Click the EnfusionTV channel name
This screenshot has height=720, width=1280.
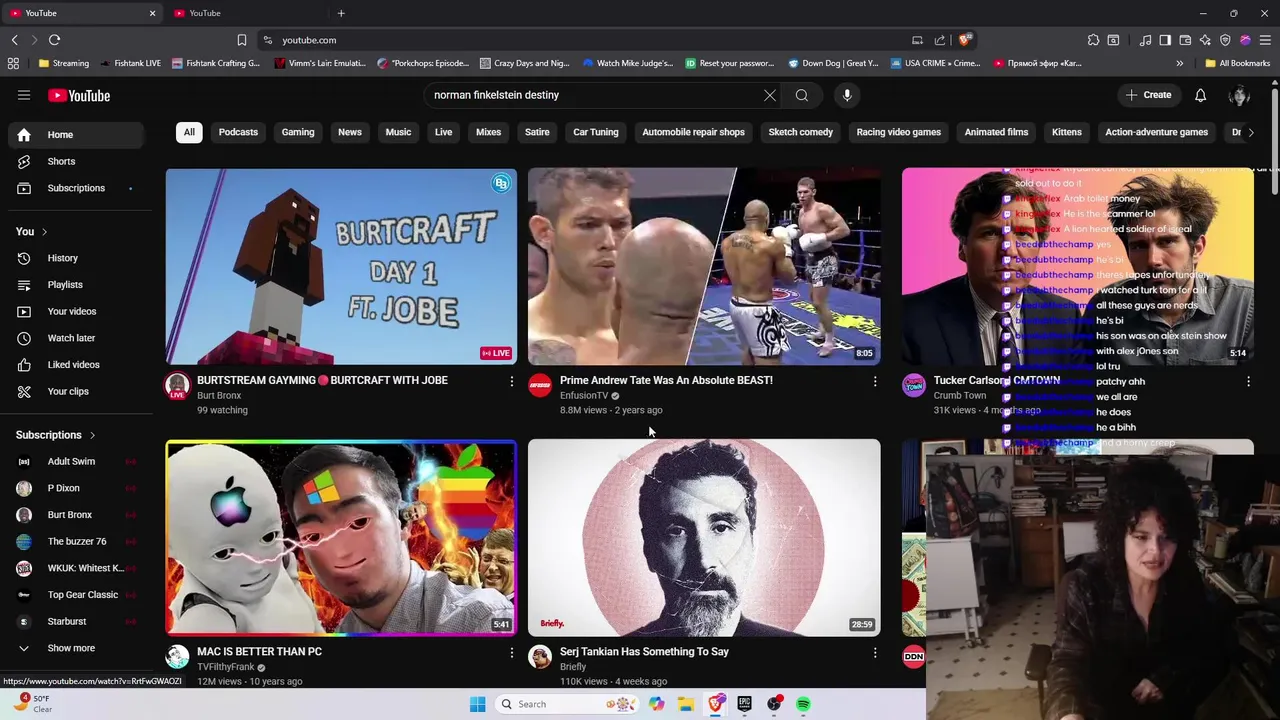coord(584,396)
